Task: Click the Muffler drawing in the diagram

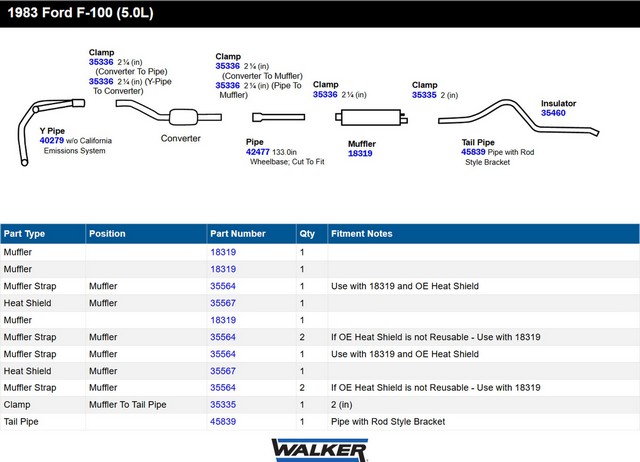Action: (371, 118)
